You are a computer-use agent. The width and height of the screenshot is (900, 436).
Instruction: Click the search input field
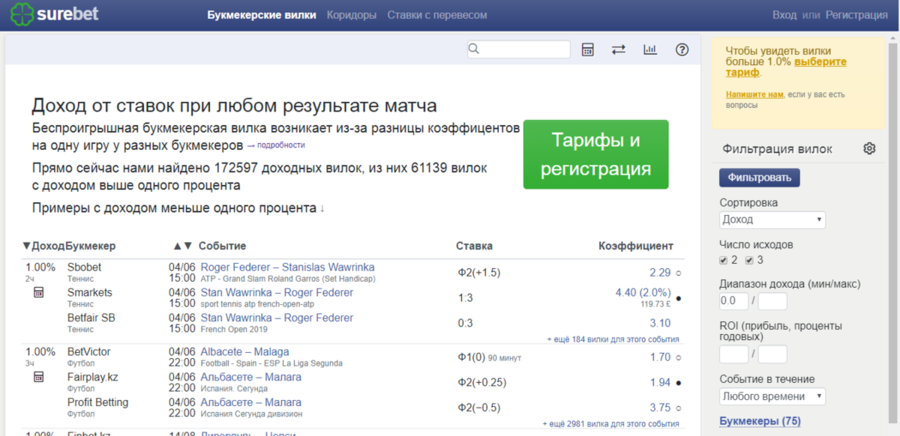(x=518, y=49)
